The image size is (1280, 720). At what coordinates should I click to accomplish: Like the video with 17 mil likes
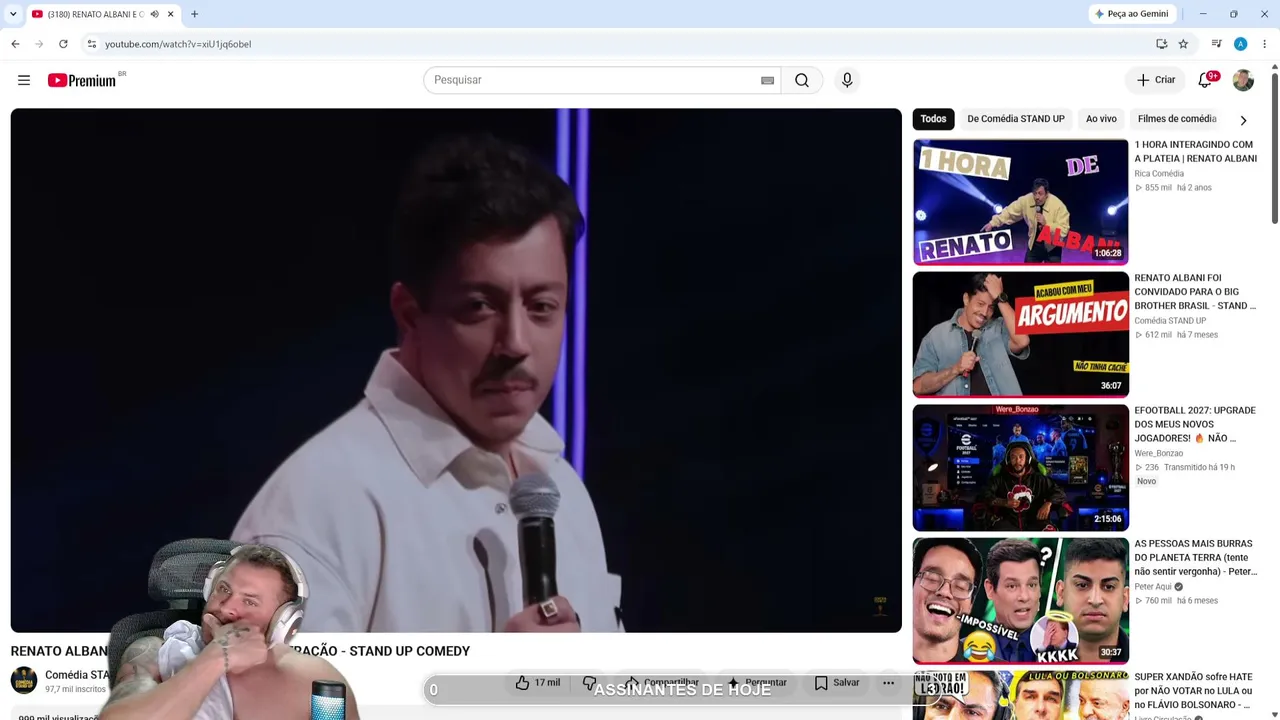pos(537,683)
